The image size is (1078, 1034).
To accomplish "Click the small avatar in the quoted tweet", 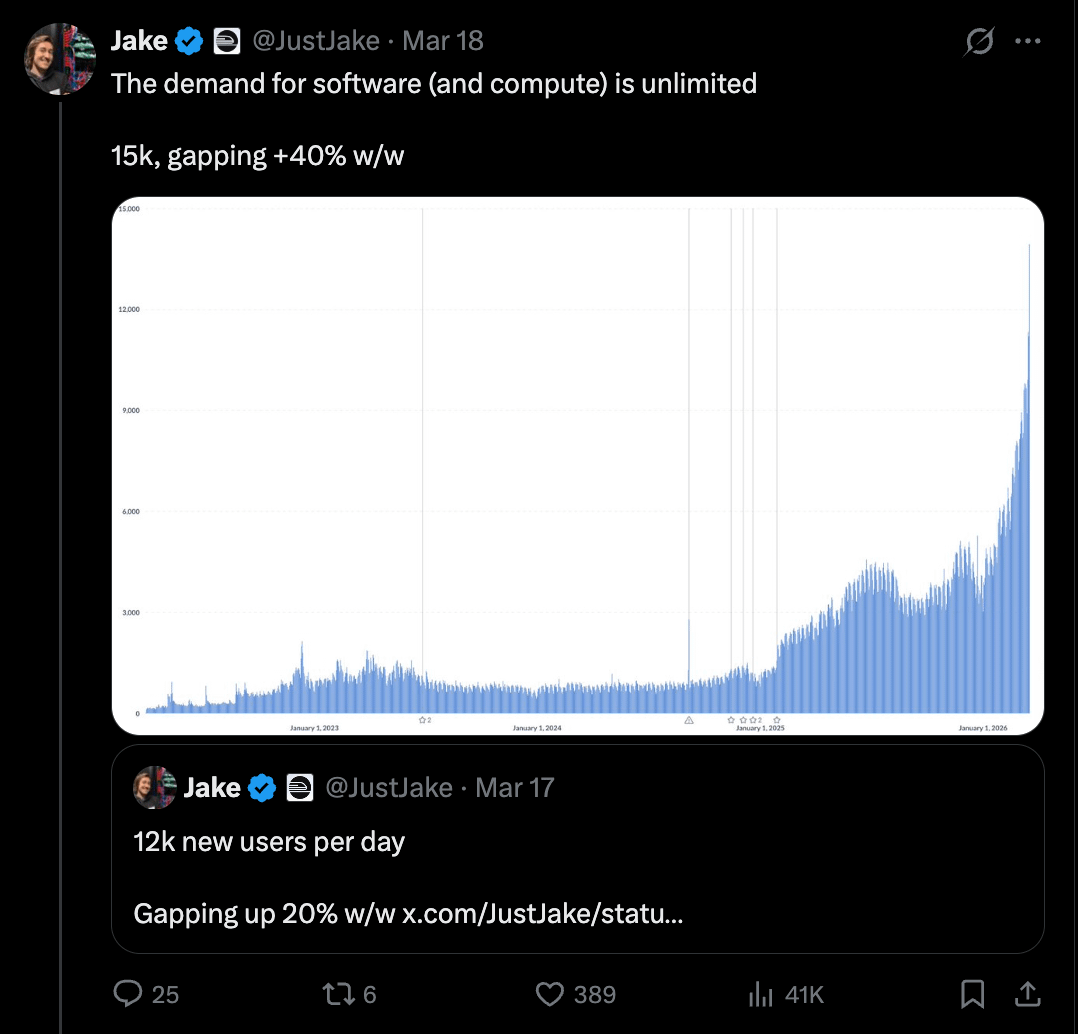I will [155, 787].
